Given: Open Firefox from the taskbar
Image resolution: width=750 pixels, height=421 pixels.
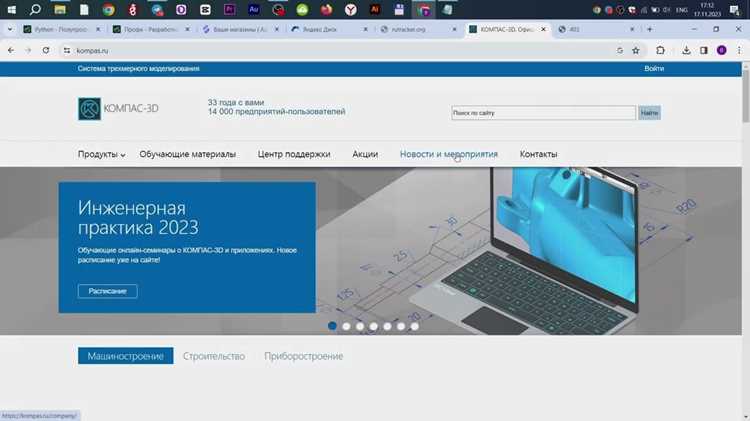Looking at the screenshot, I should coord(326,9).
